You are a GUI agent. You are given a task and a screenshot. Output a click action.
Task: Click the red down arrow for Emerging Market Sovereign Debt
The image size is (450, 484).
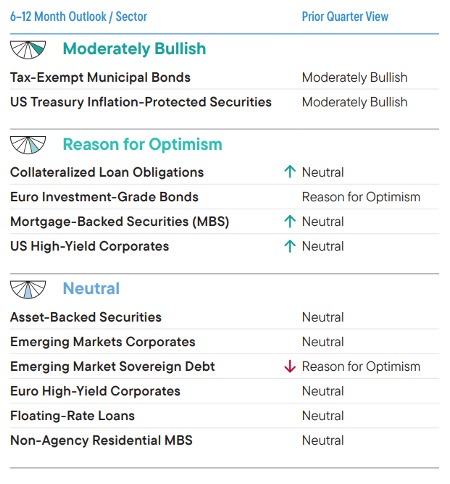click(x=290, y=366)
